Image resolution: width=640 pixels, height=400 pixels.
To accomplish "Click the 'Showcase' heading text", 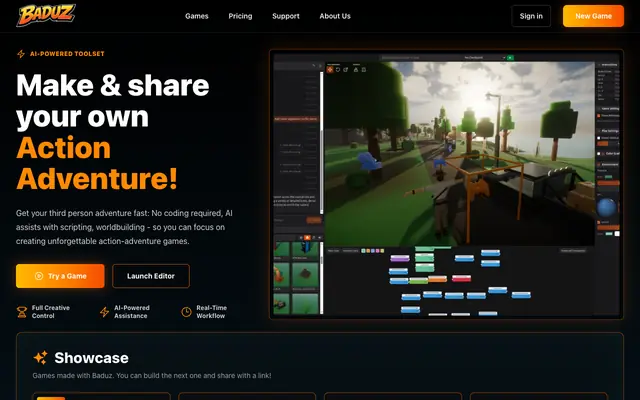I will point(91,358).
